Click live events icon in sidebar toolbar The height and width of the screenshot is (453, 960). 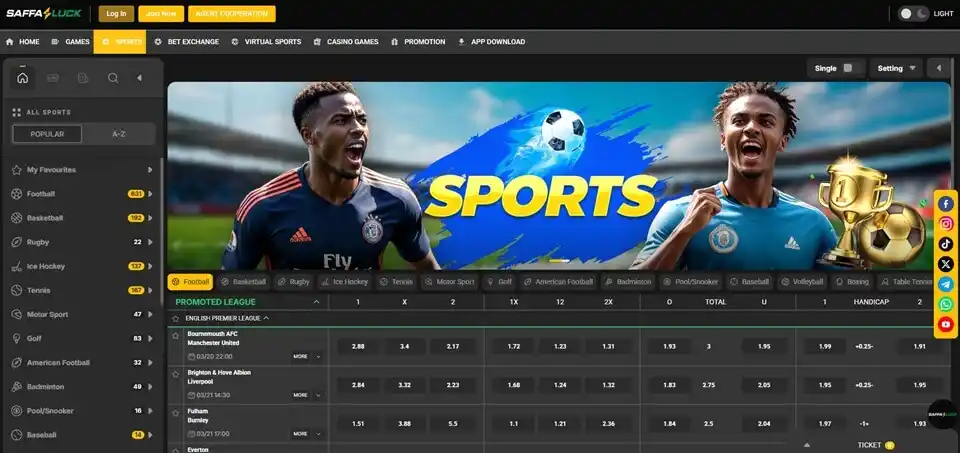tap(53, 78)
